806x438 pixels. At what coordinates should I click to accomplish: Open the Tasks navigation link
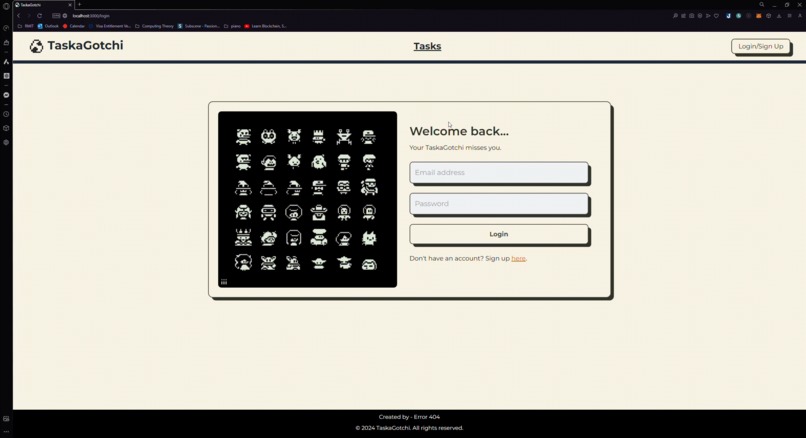click(x=427, y=46)
